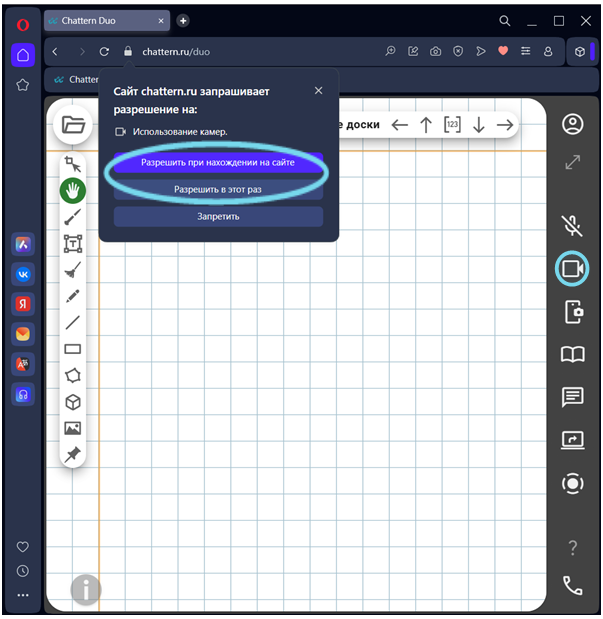Click the "Запретить" button
This screenshot has height=619, width=603.
click(x=217, y=216)
